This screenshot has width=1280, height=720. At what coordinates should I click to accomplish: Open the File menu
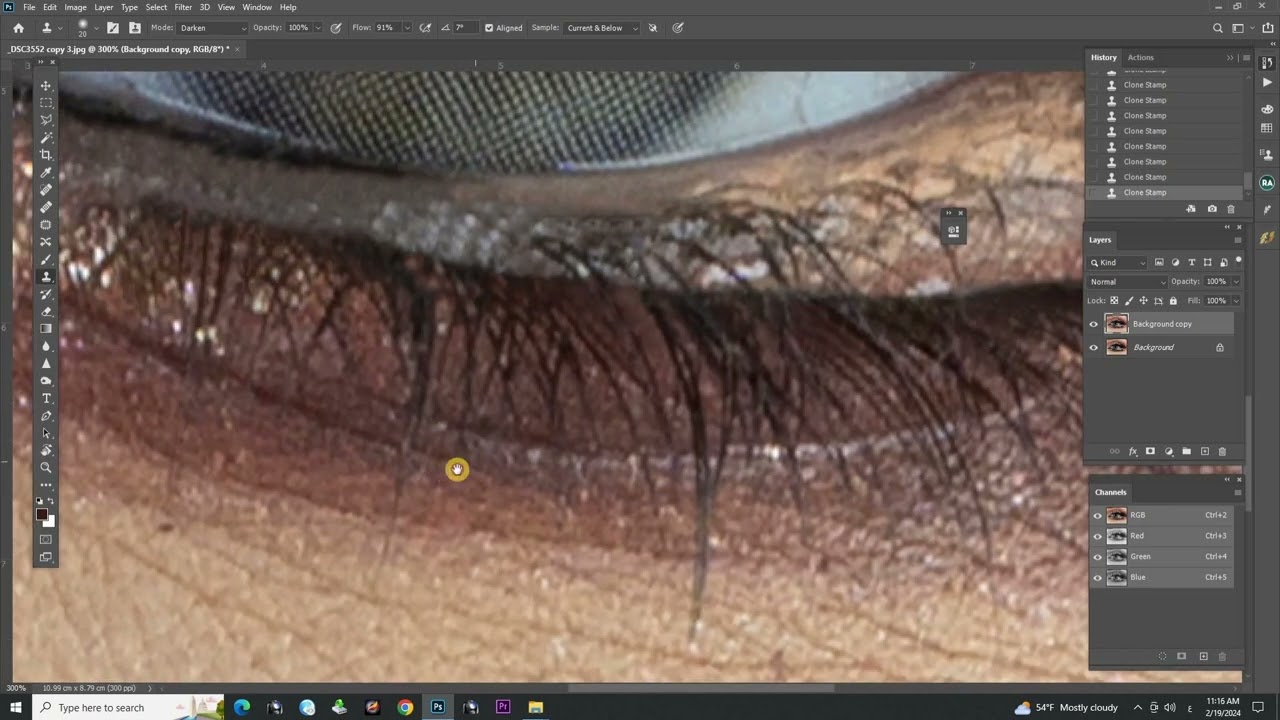pyautogui.click(x=29, y=7)
